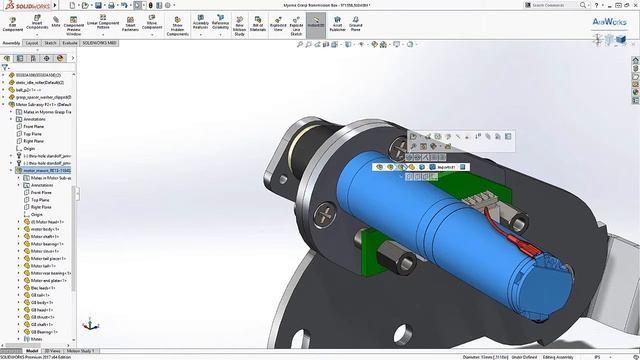
Task: Click the Exploded View tool
Action: pyautogui.click(x=278, y=24)
